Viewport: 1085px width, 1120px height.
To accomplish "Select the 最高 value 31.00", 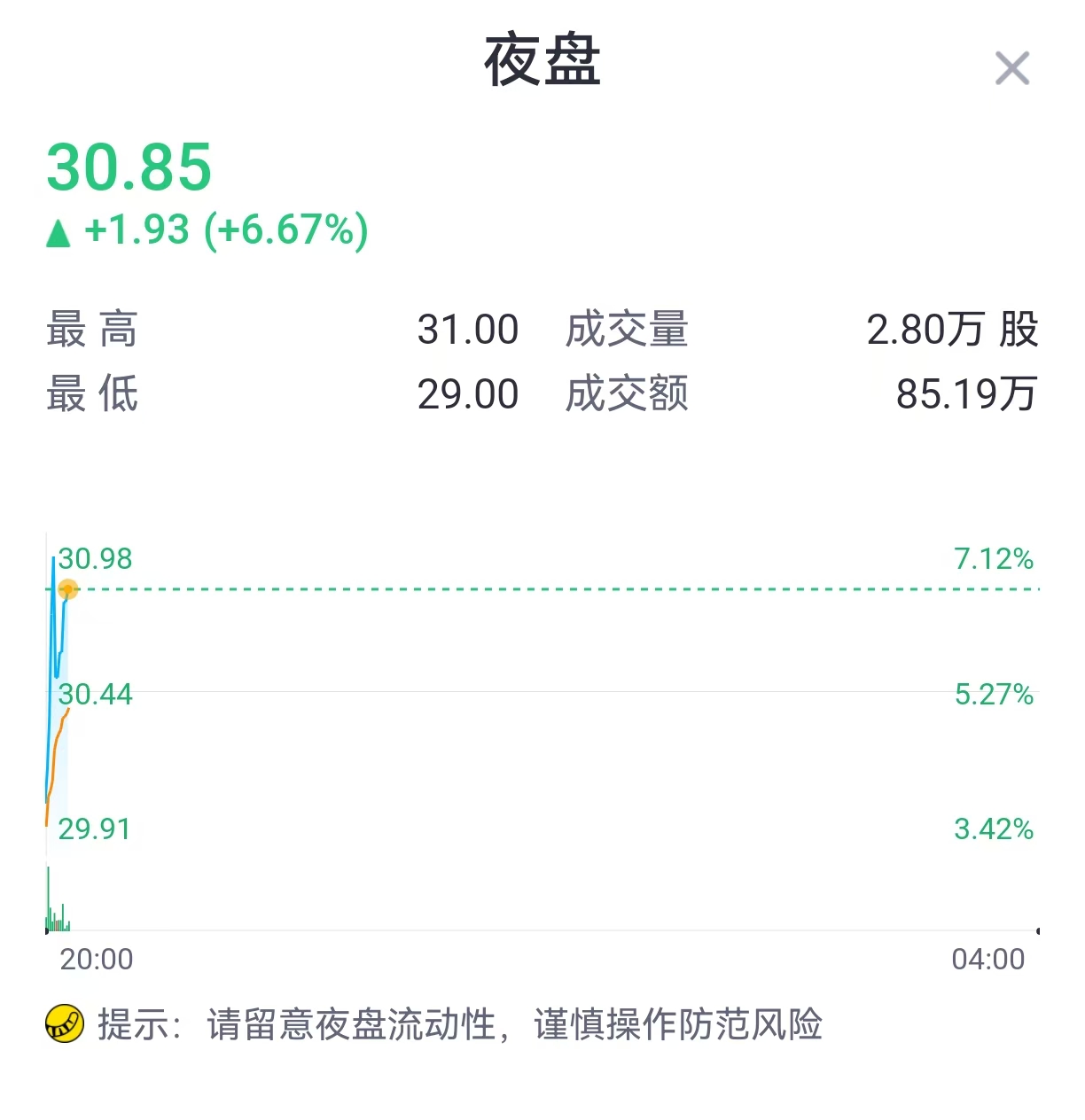I will pyautogui.click(x=468, y=330).
